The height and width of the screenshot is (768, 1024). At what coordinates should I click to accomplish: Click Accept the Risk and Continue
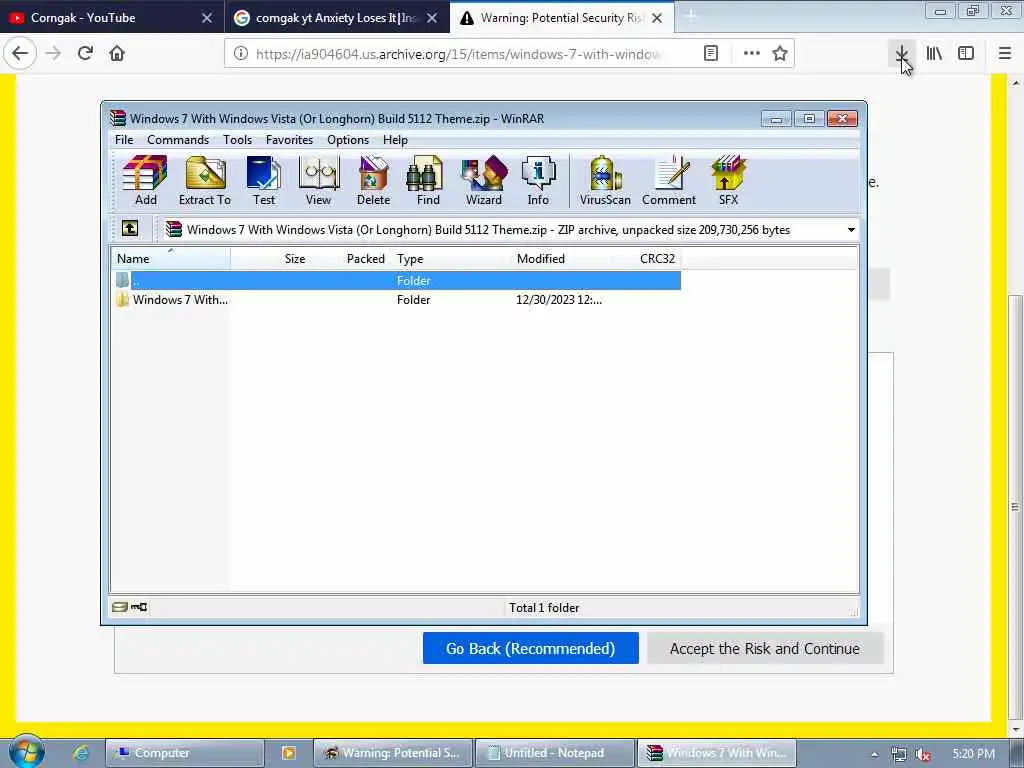[x=765, y=648]
